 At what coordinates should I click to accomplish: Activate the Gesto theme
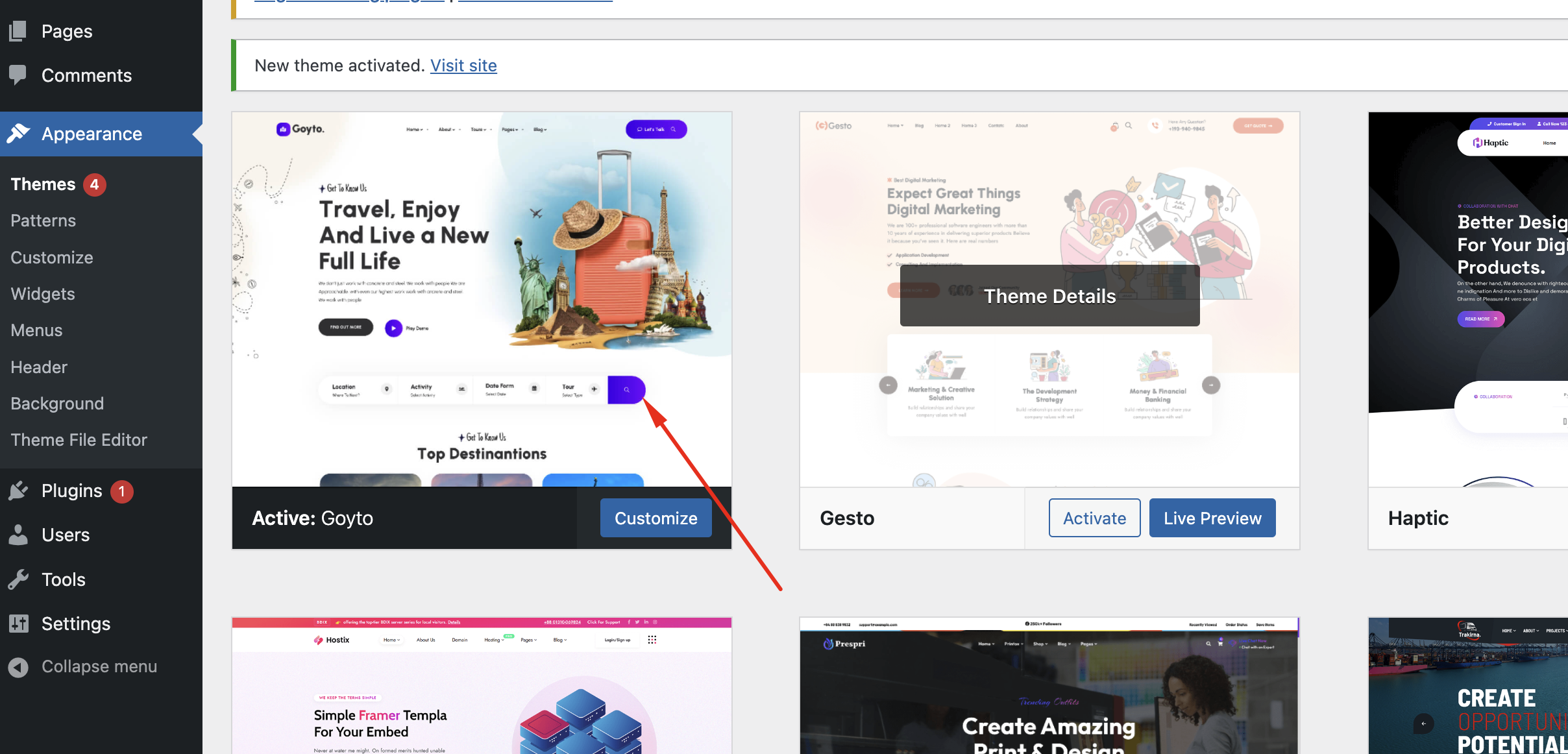coord(1094,518)
